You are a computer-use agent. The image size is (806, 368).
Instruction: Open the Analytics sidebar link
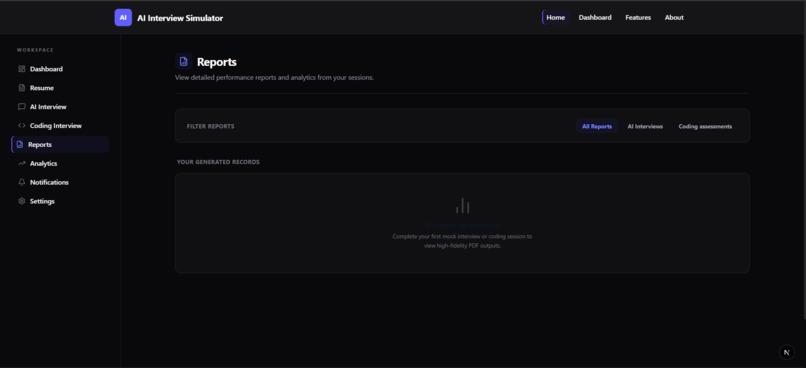[60, 163]
